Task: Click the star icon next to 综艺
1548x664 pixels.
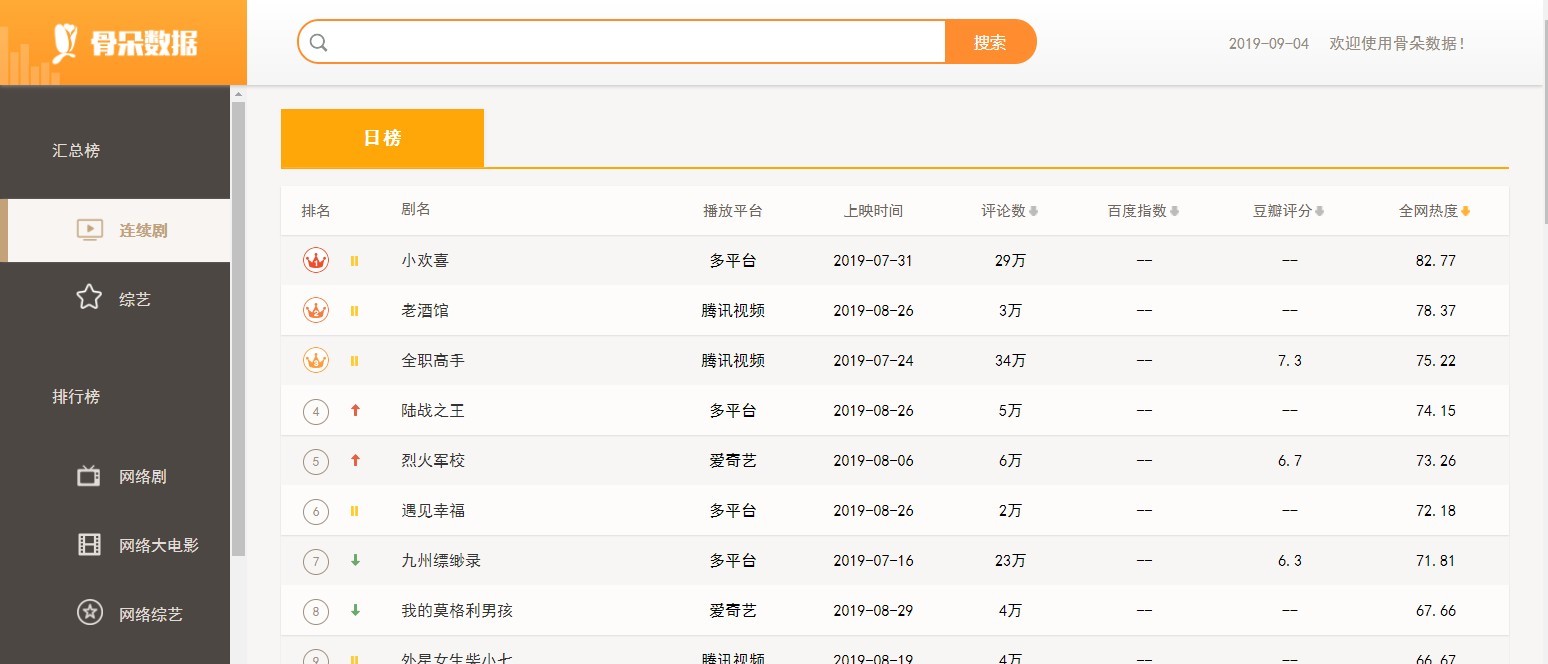Action: [89, 297]
